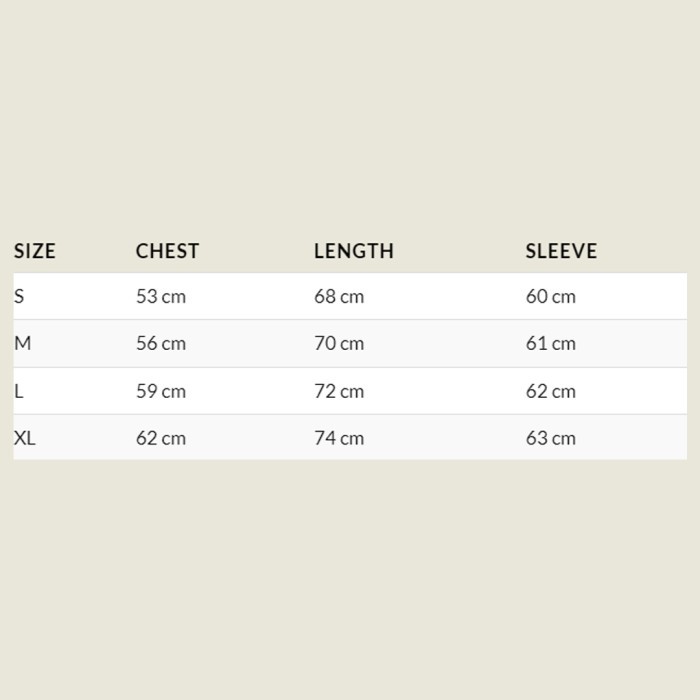
Task: Click the CHEST column header
Action: click(x=167, y=251)
